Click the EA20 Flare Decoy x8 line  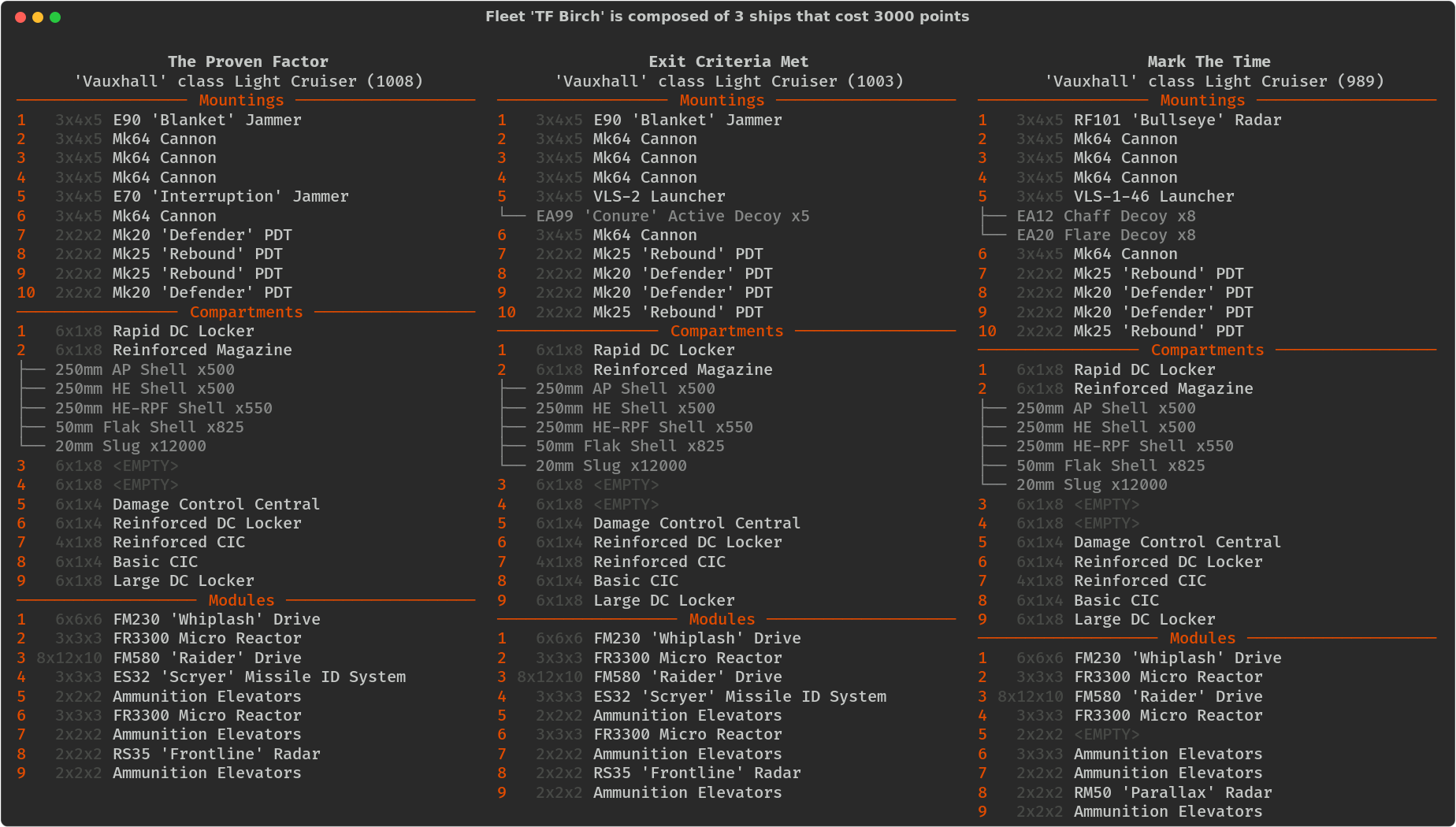point(1105,235)
